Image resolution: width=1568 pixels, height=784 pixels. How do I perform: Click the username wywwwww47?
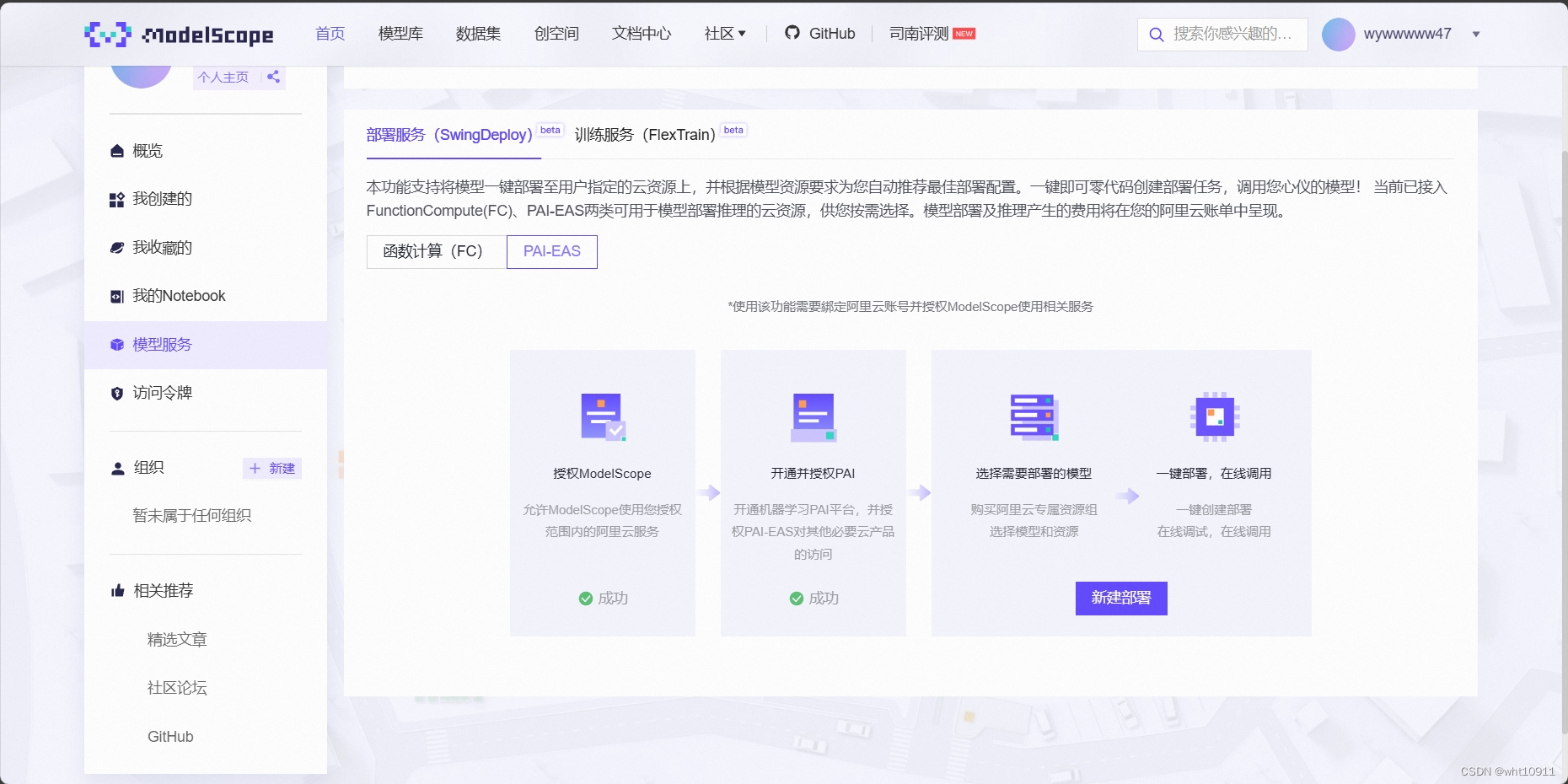(x=1408, y=35)
